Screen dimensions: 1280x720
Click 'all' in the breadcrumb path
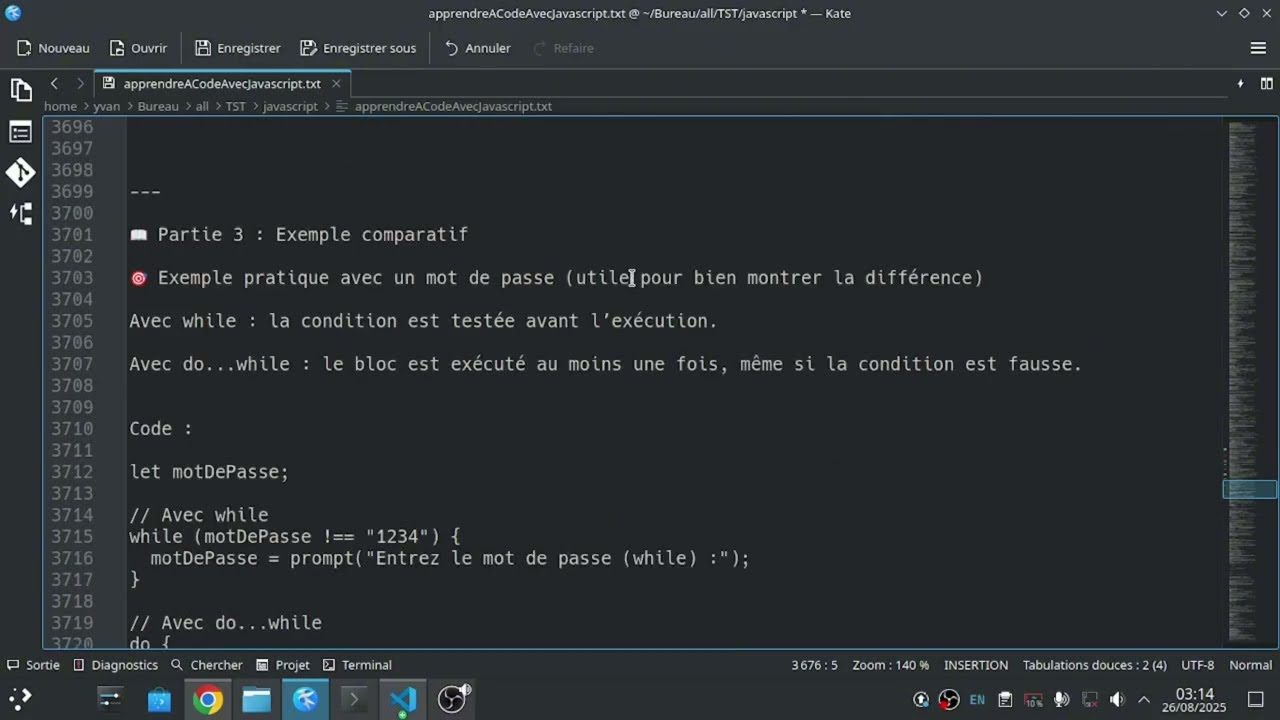tap(202, 106)
